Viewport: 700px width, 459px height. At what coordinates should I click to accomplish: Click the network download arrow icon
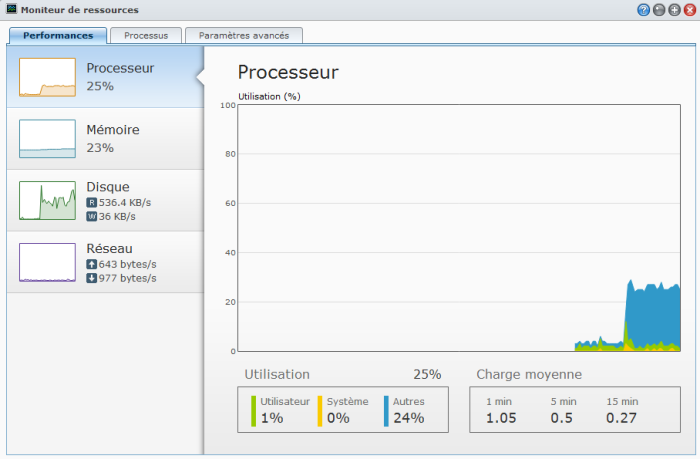pos(92,278)
